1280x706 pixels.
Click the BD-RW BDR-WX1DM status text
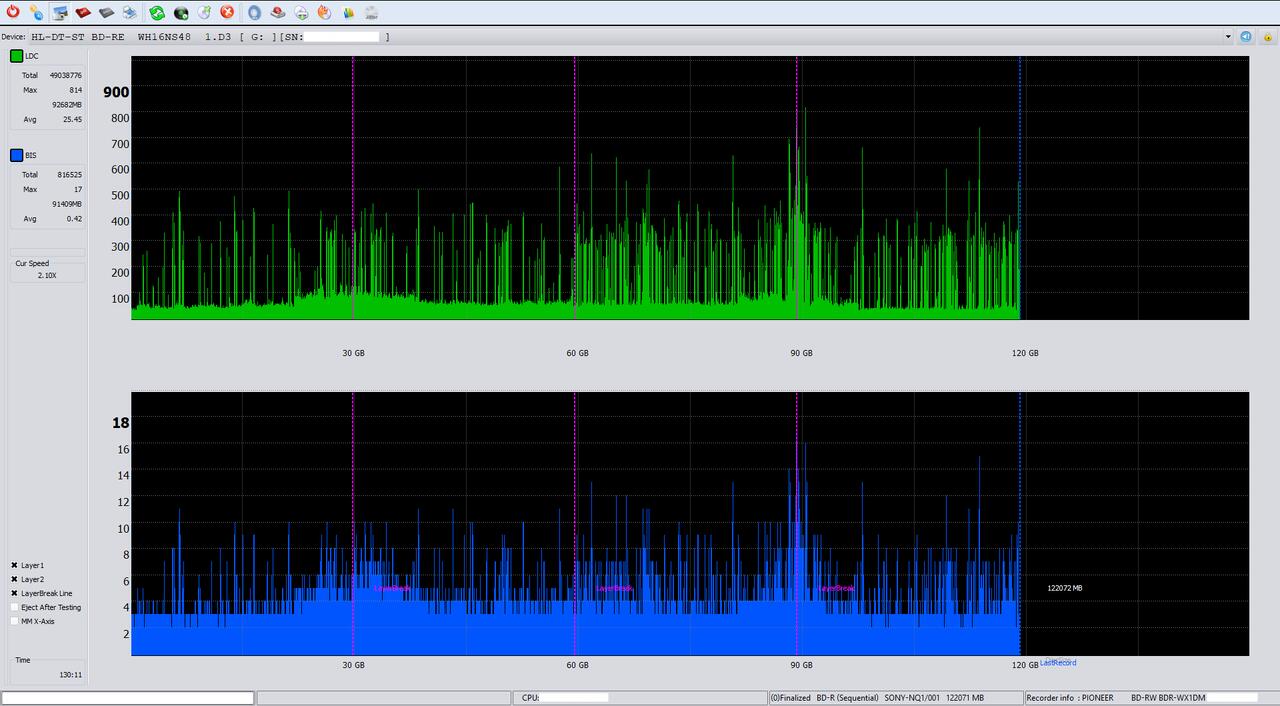[1168, 698]
